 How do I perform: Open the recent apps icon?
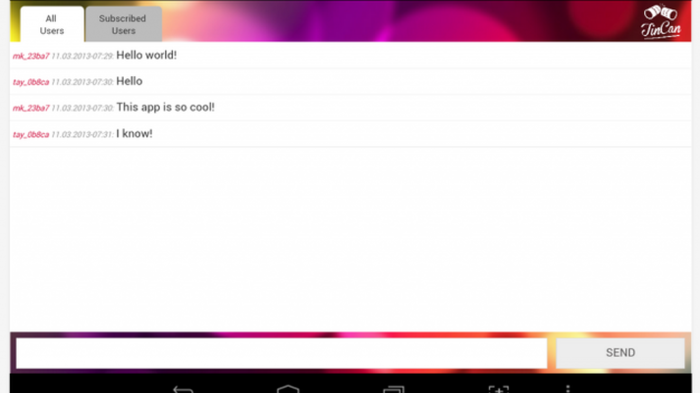coord(394,389)
